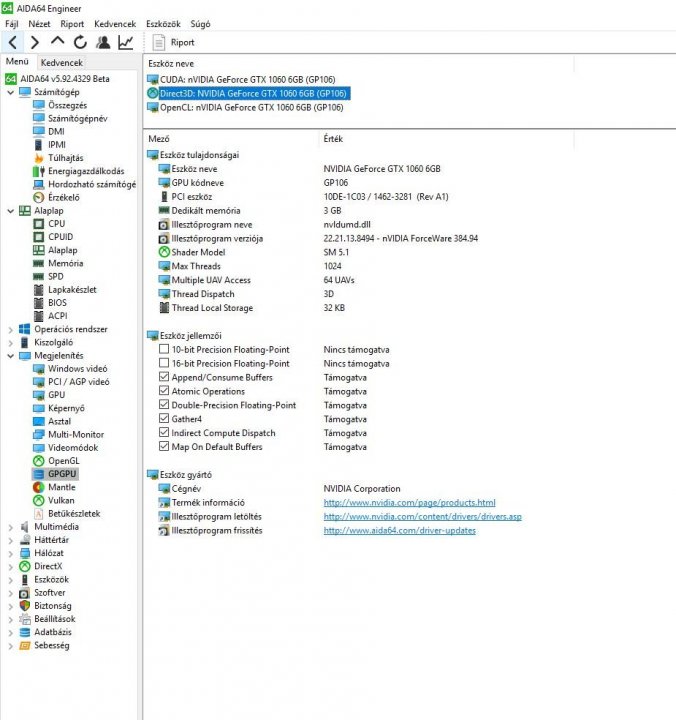Screen dimensions: 676x720
Task: Click the Forward navigation arrow
Action: pyautogui.click(x=34, y=42)
